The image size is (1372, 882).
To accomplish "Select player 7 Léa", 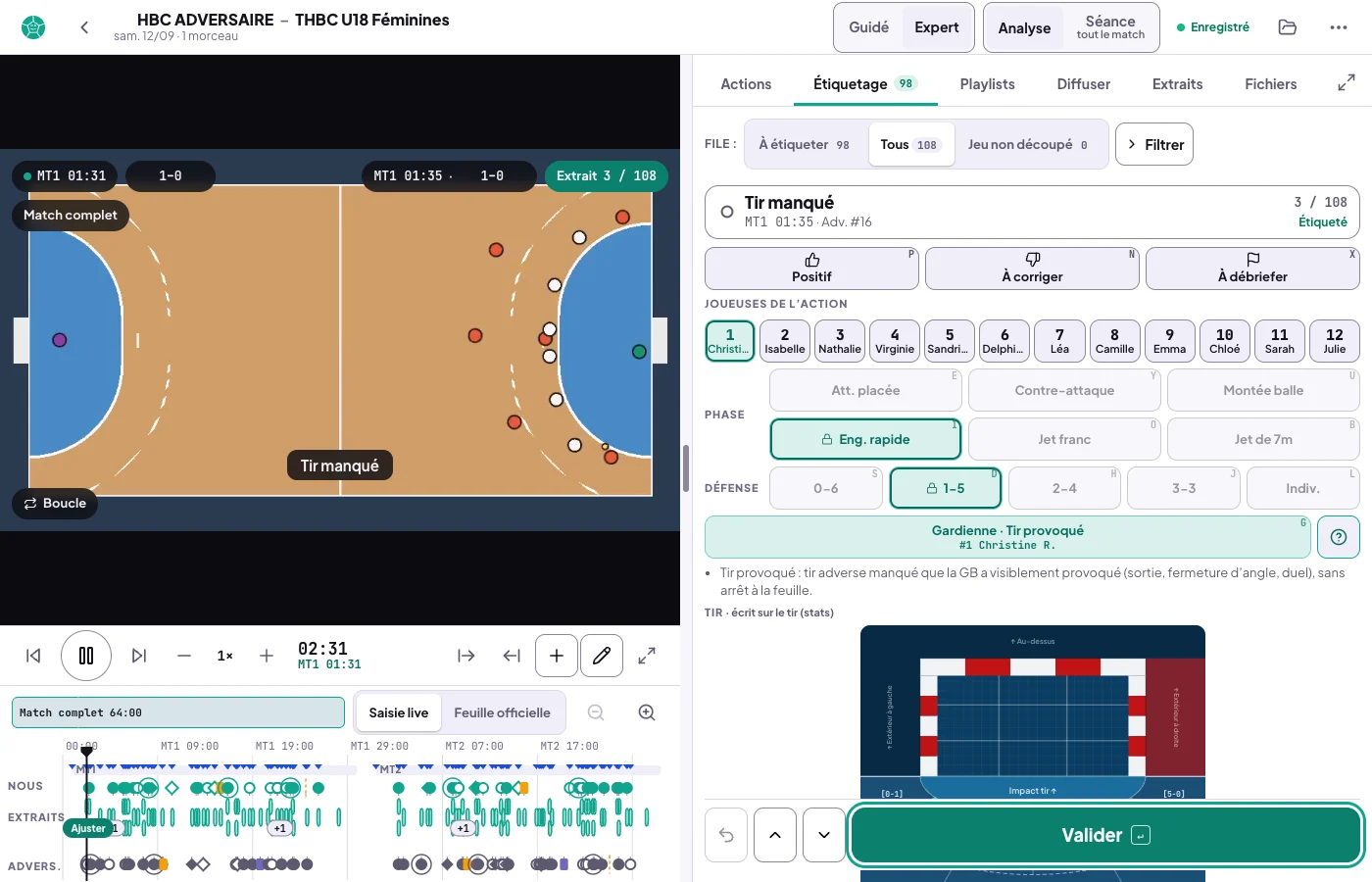I will point(1059,341).
